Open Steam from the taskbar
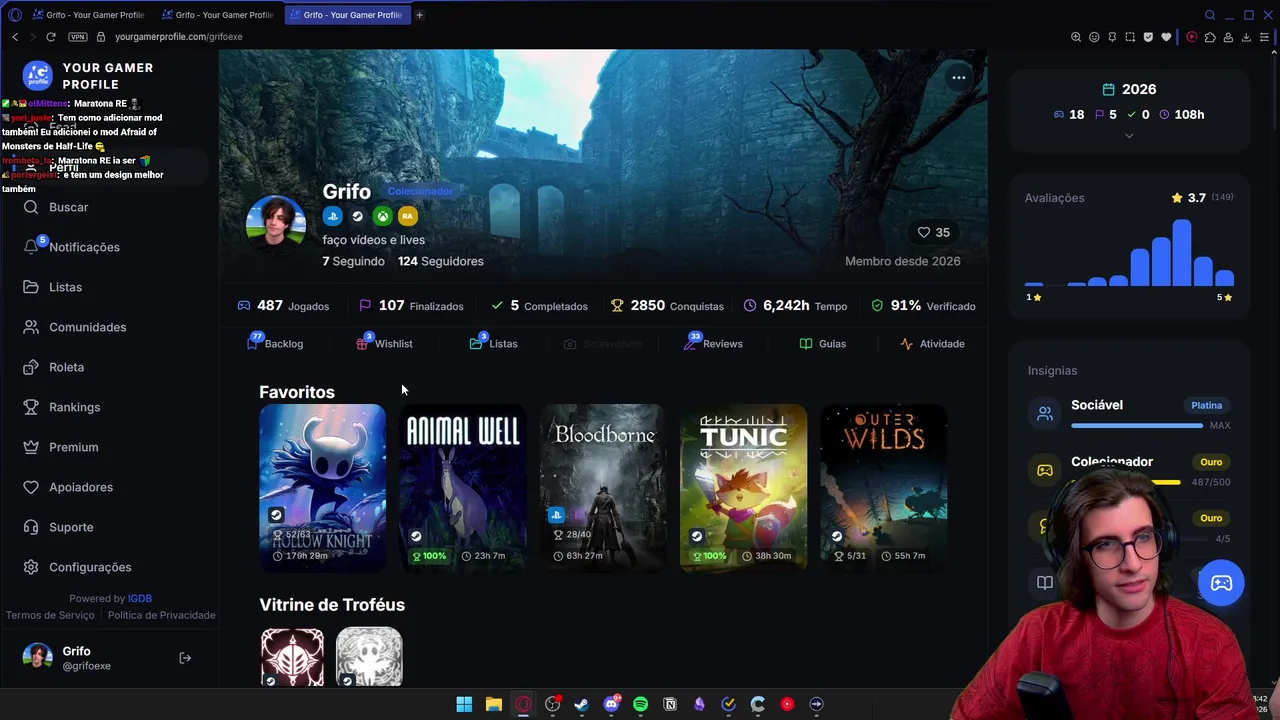1280x720 pixels. [x=582, y=704]
